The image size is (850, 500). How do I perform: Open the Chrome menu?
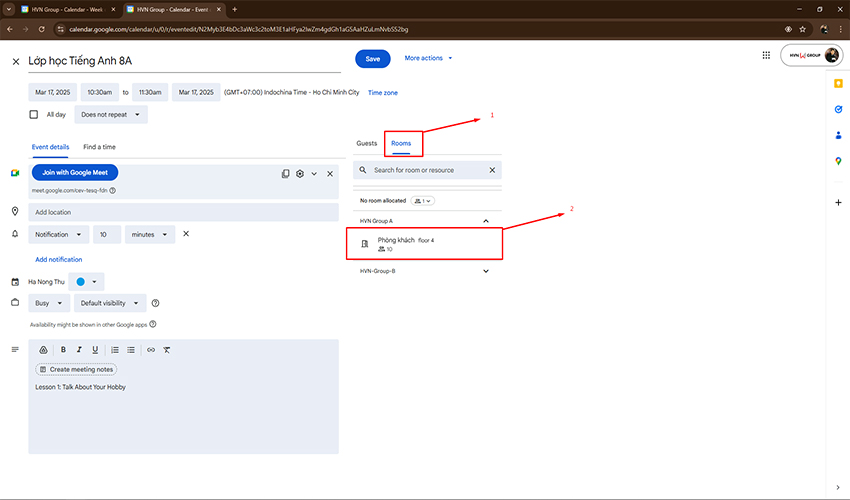click(841, 29)
